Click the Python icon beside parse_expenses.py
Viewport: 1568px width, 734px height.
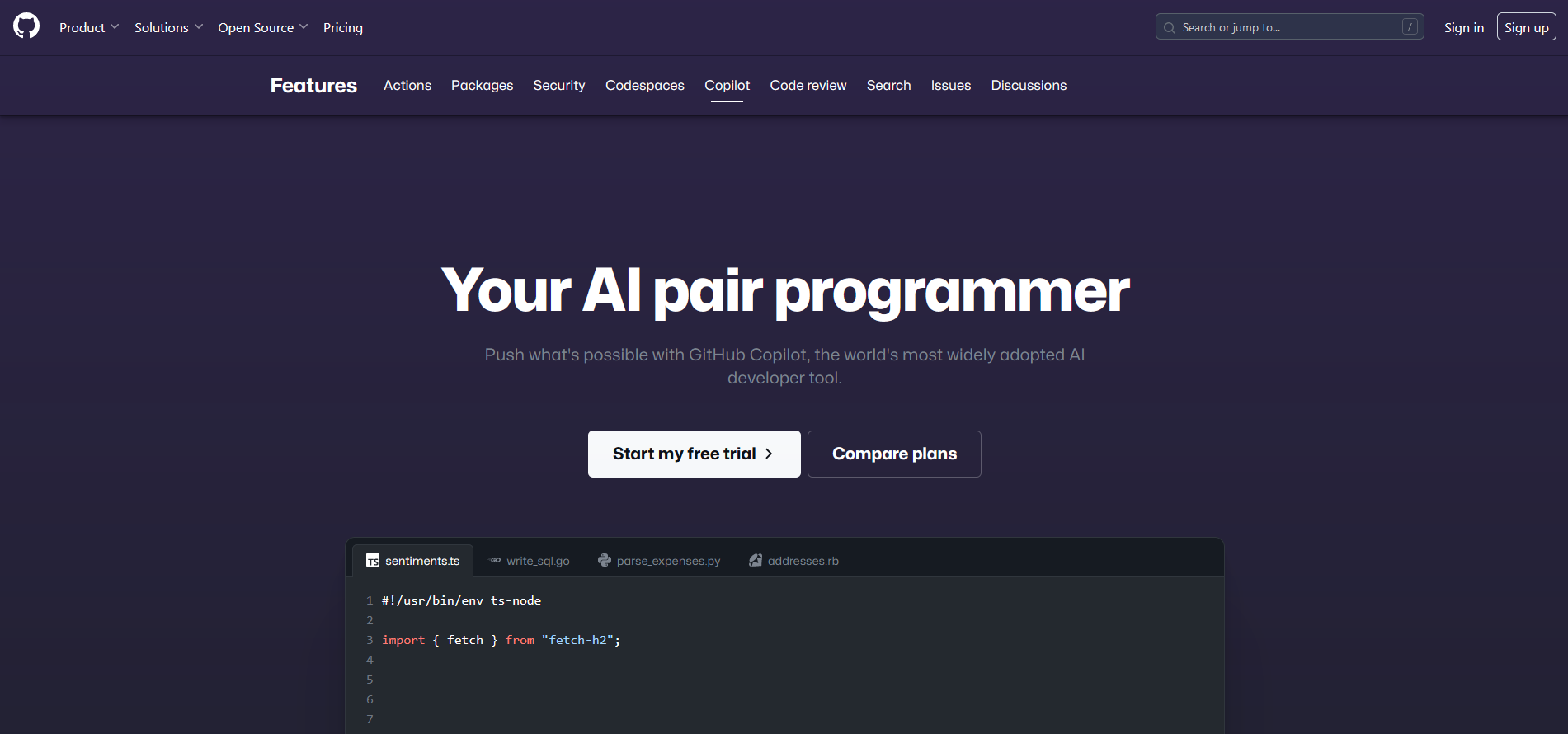[x=605, y=561]
